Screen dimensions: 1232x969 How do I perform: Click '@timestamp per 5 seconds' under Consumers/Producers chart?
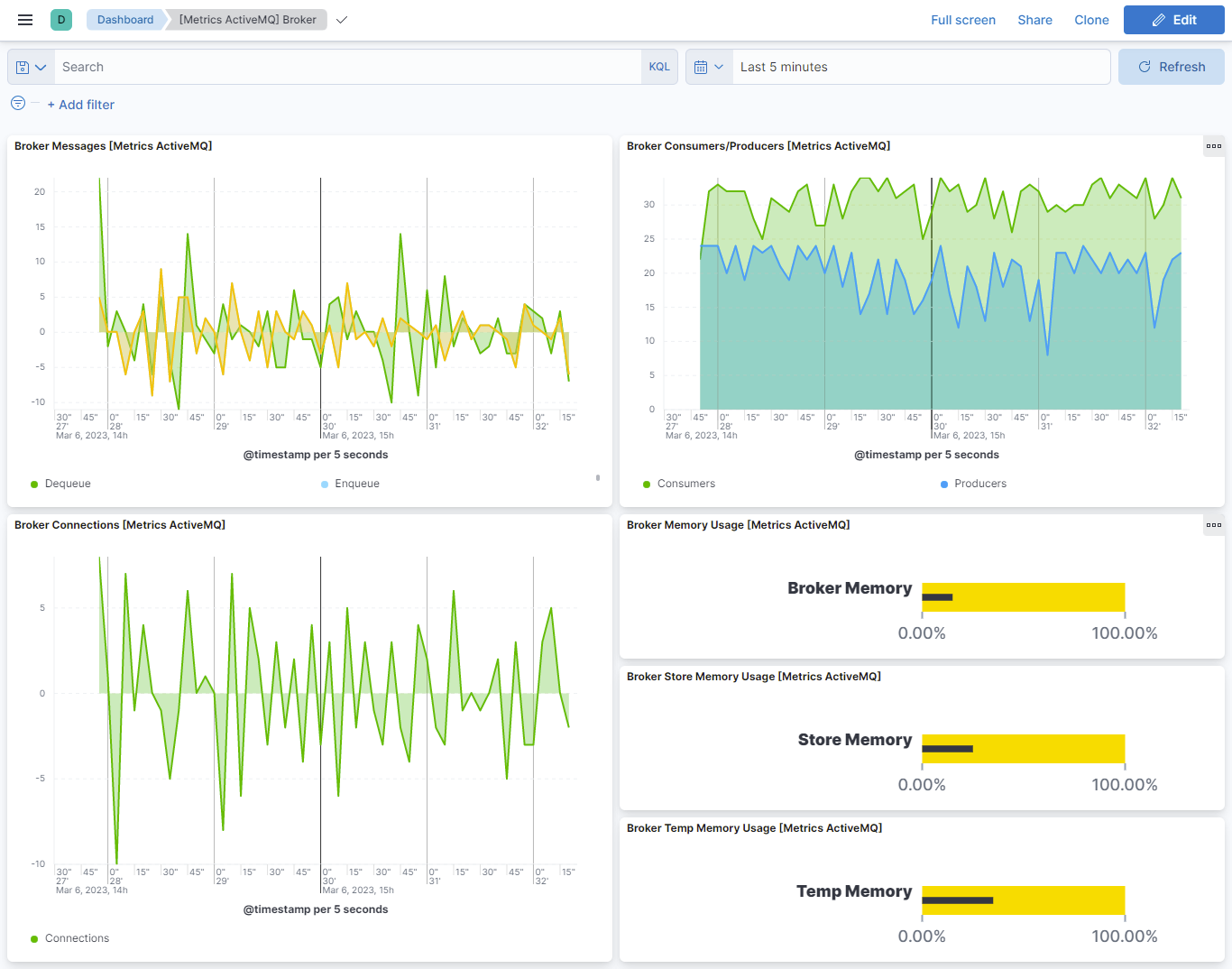pyautogui.click(x=926, y=455)
